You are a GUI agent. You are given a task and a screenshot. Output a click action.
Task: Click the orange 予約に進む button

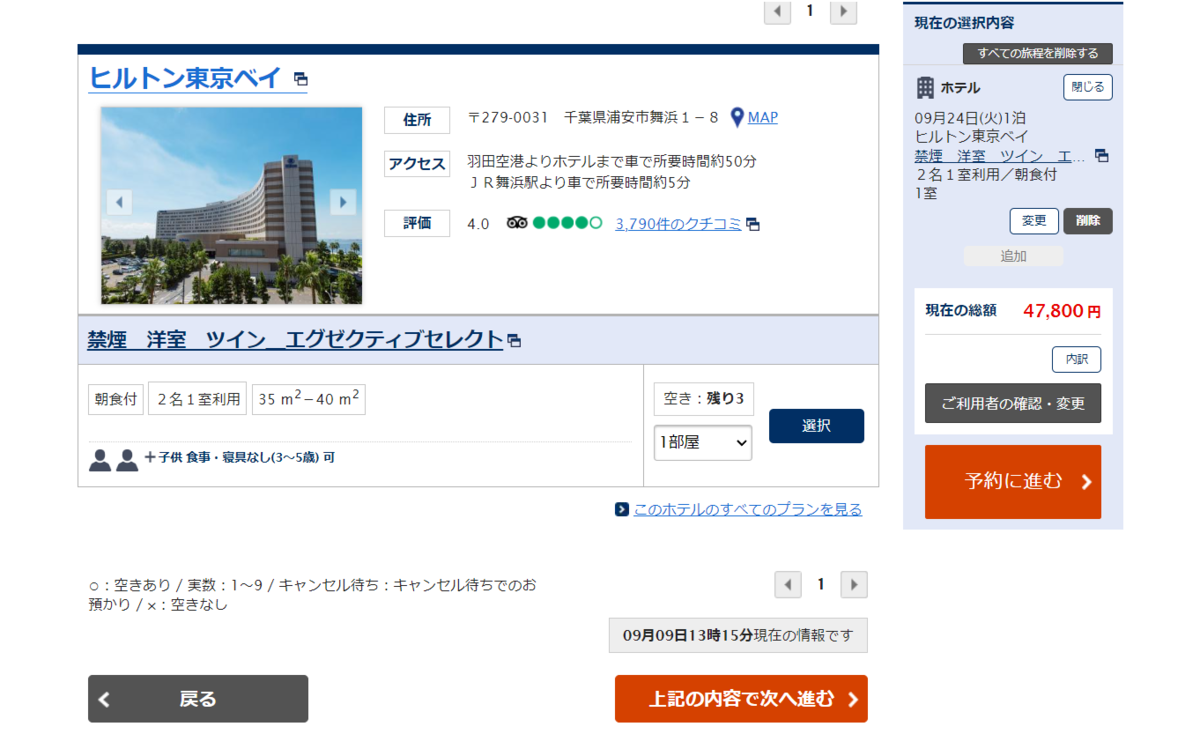point(1013,482)
